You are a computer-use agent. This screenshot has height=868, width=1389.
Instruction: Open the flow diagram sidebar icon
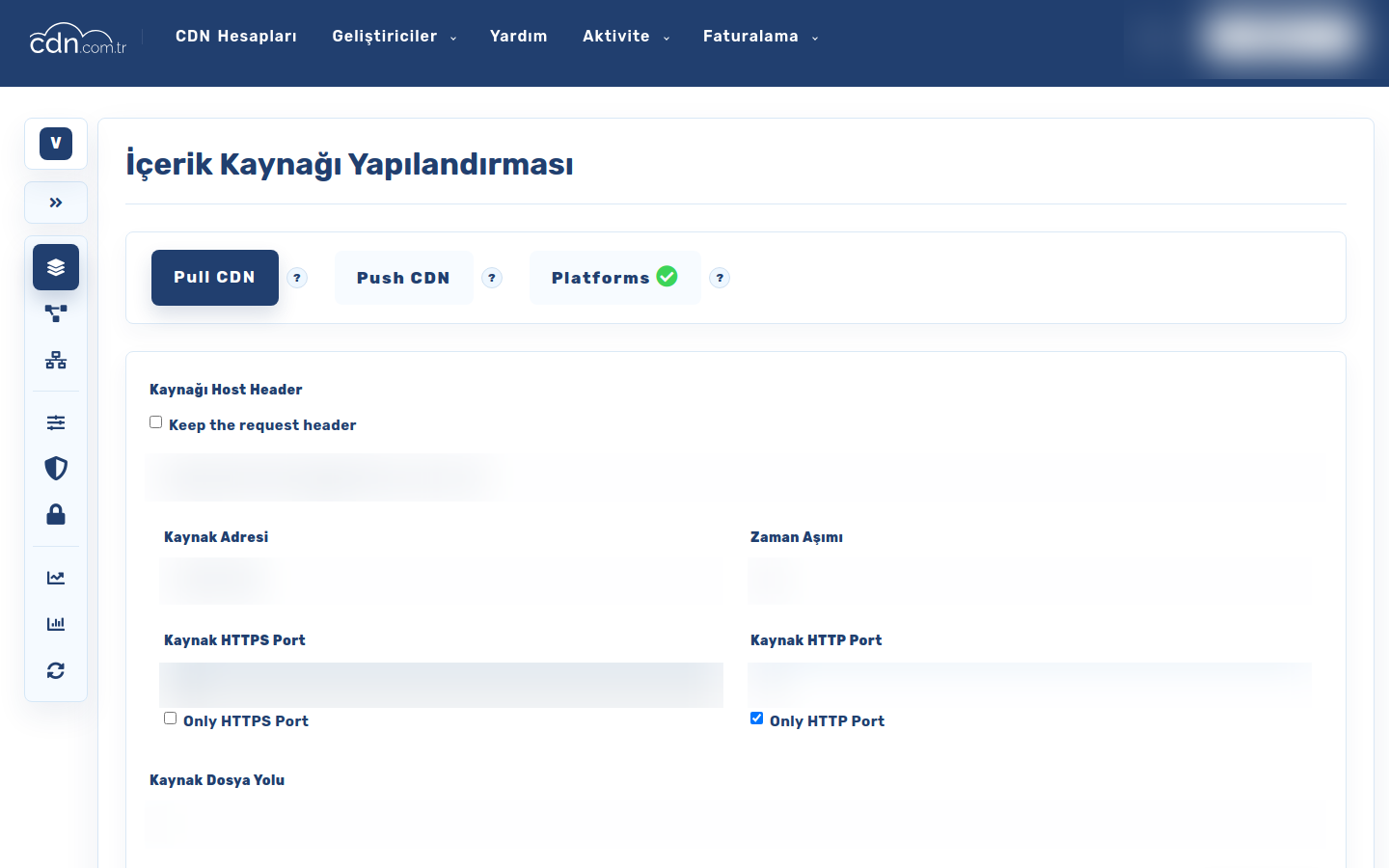click(x=56, y=313)
